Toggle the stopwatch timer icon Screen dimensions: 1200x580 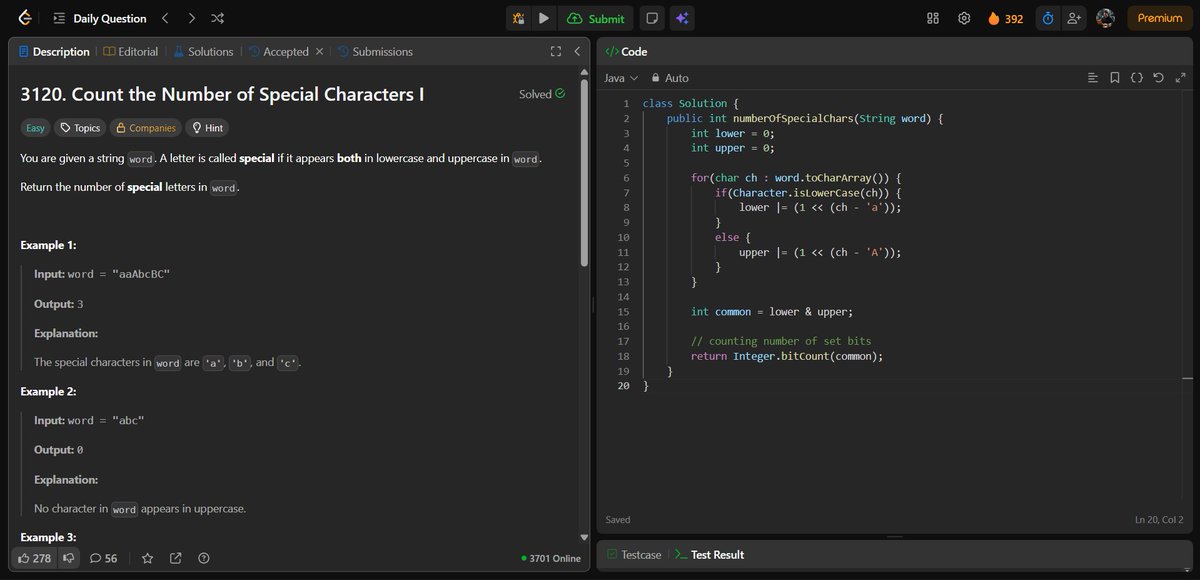(1047, 18)
